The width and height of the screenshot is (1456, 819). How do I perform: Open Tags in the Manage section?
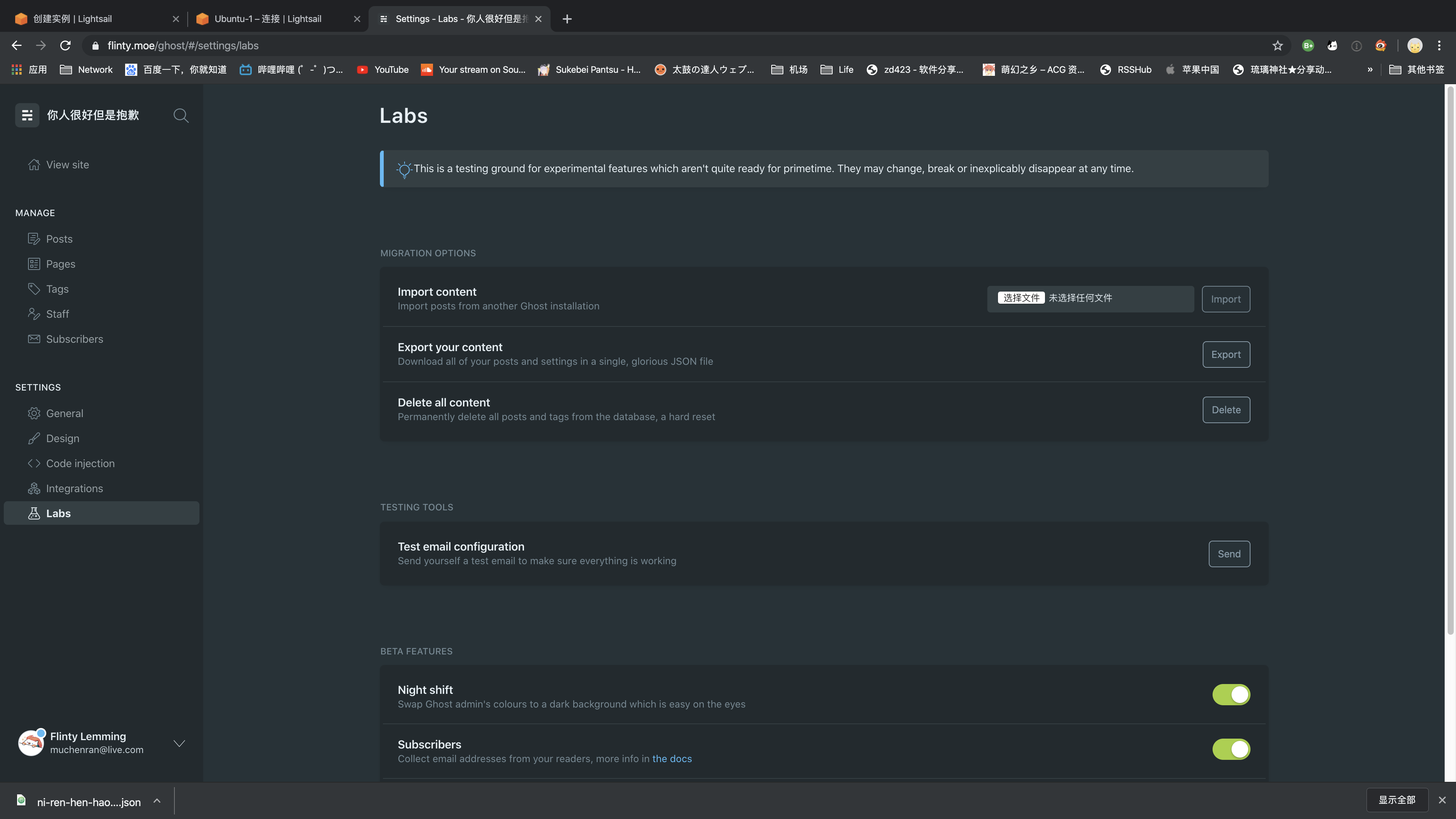[57, 289]
